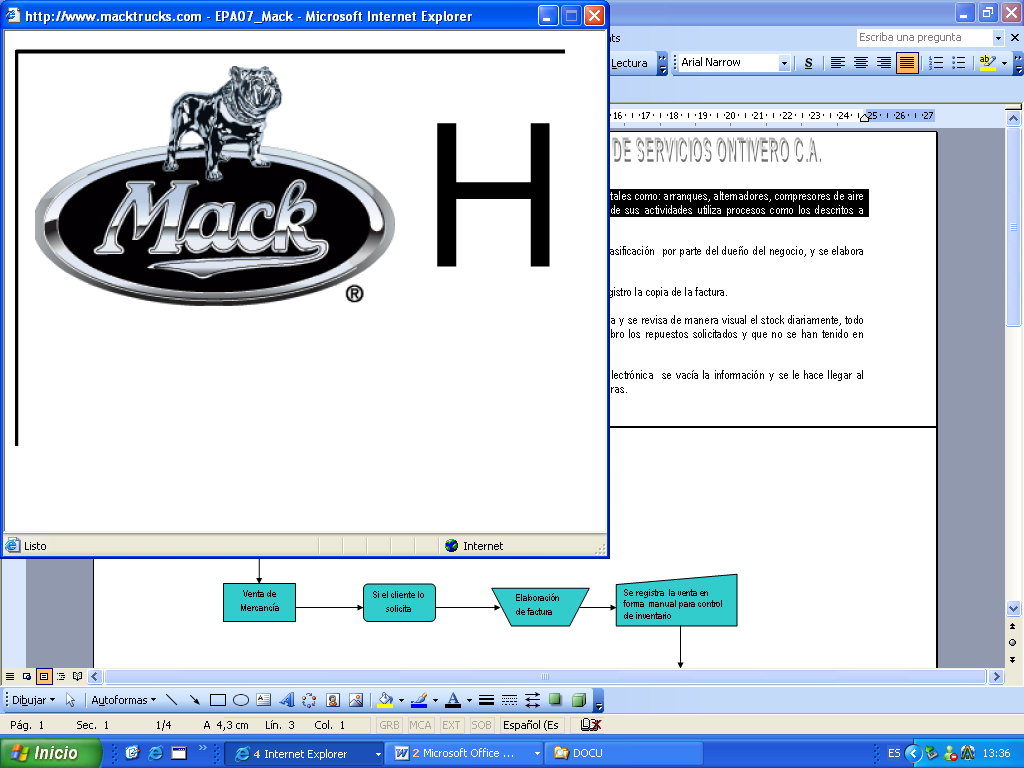Align text right in Word toolbar
The width and height of the screenshot is (1024, 768).
[x=884, y=63]
